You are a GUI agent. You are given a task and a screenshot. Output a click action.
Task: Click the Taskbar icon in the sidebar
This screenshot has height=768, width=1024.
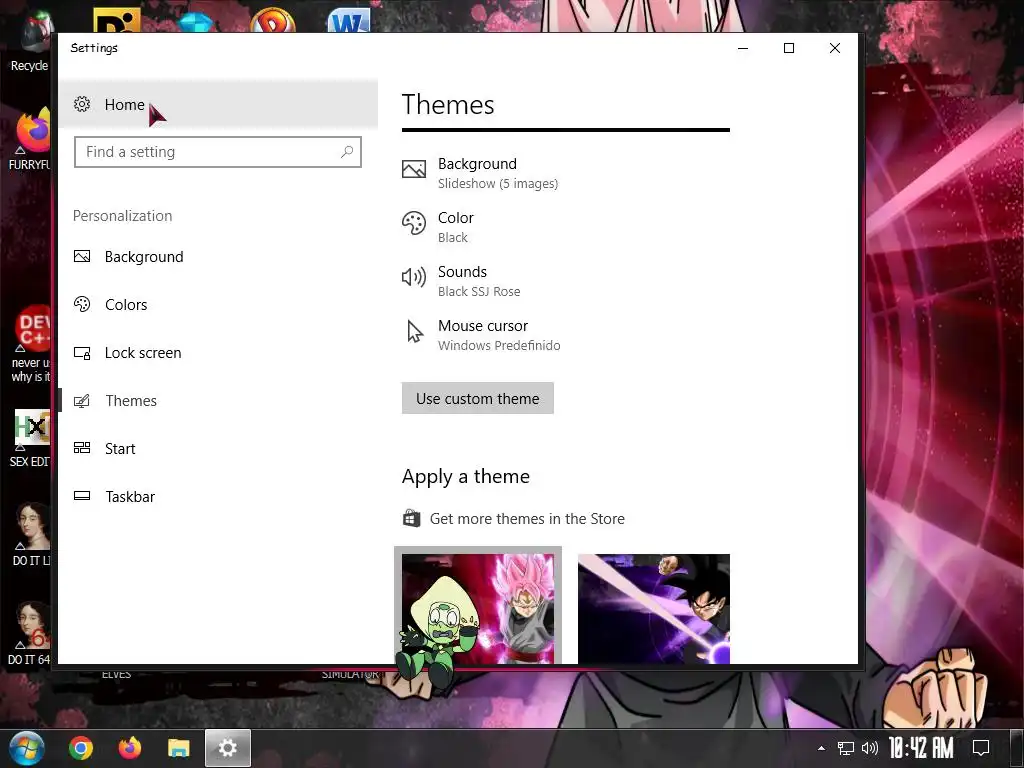pyautogui.click(x=82, y=496)
